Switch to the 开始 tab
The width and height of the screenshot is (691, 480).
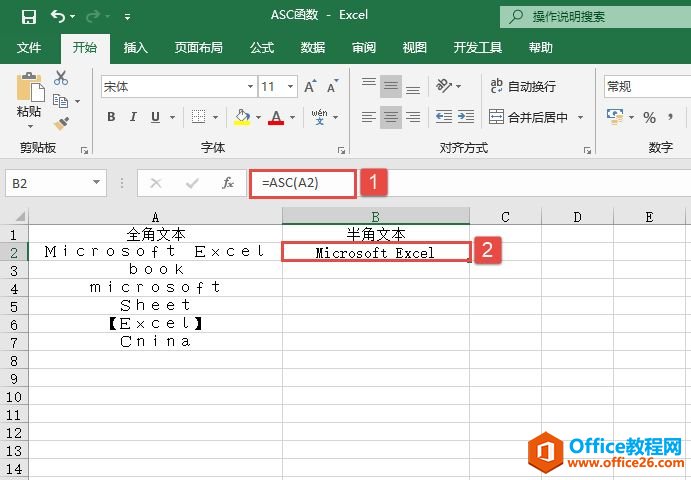point(85,47)
